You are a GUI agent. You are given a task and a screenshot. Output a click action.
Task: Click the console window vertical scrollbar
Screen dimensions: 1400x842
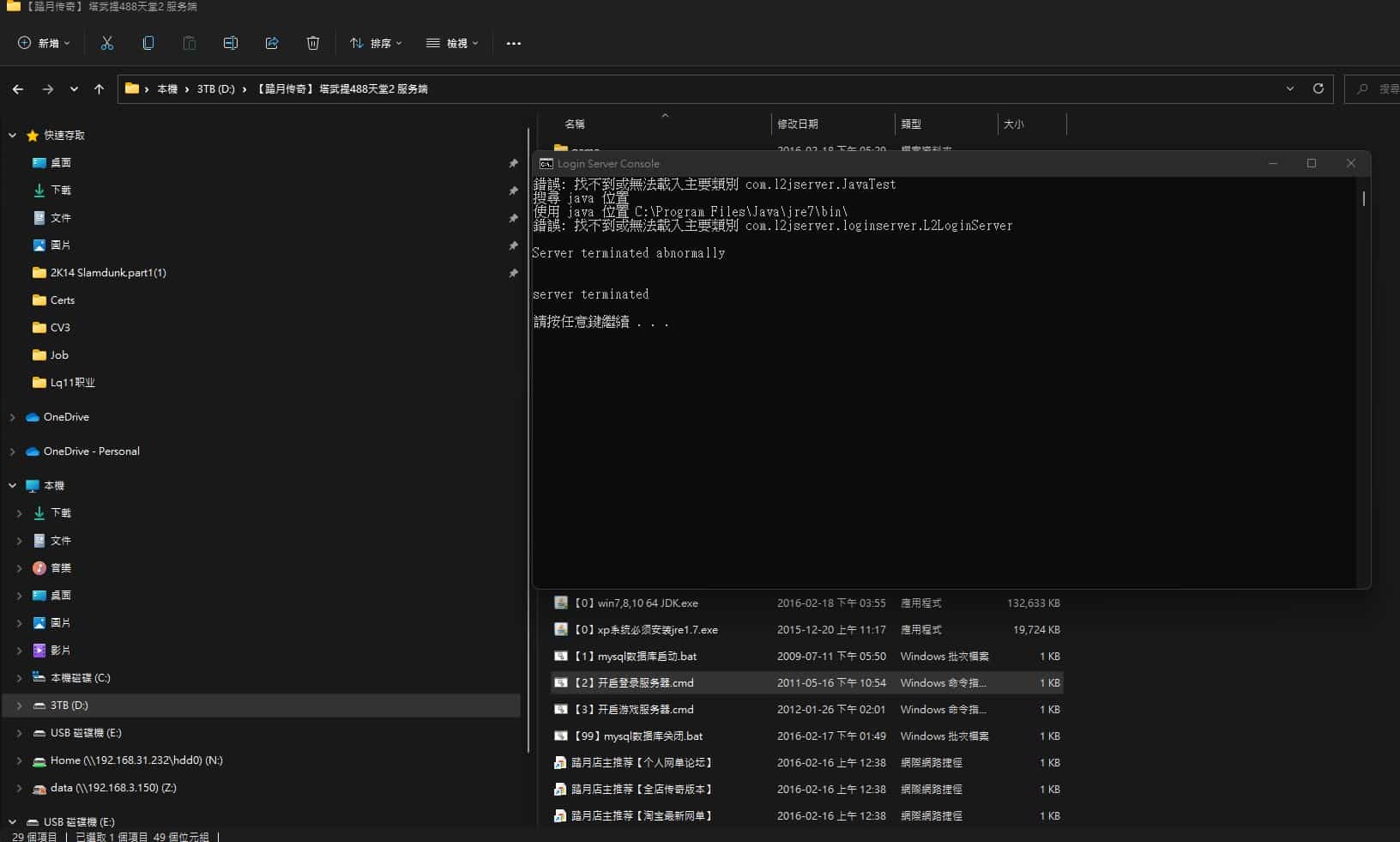click(1363, 198)
